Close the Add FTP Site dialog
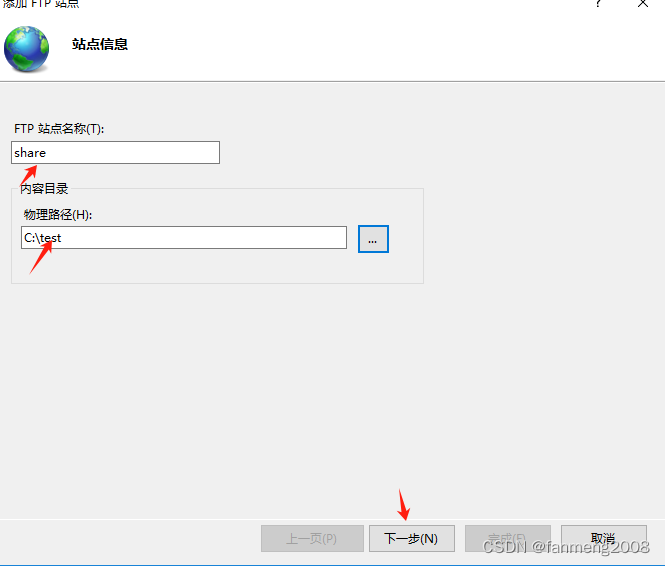The width and height of the screenshot is (665, 566). 643,4
